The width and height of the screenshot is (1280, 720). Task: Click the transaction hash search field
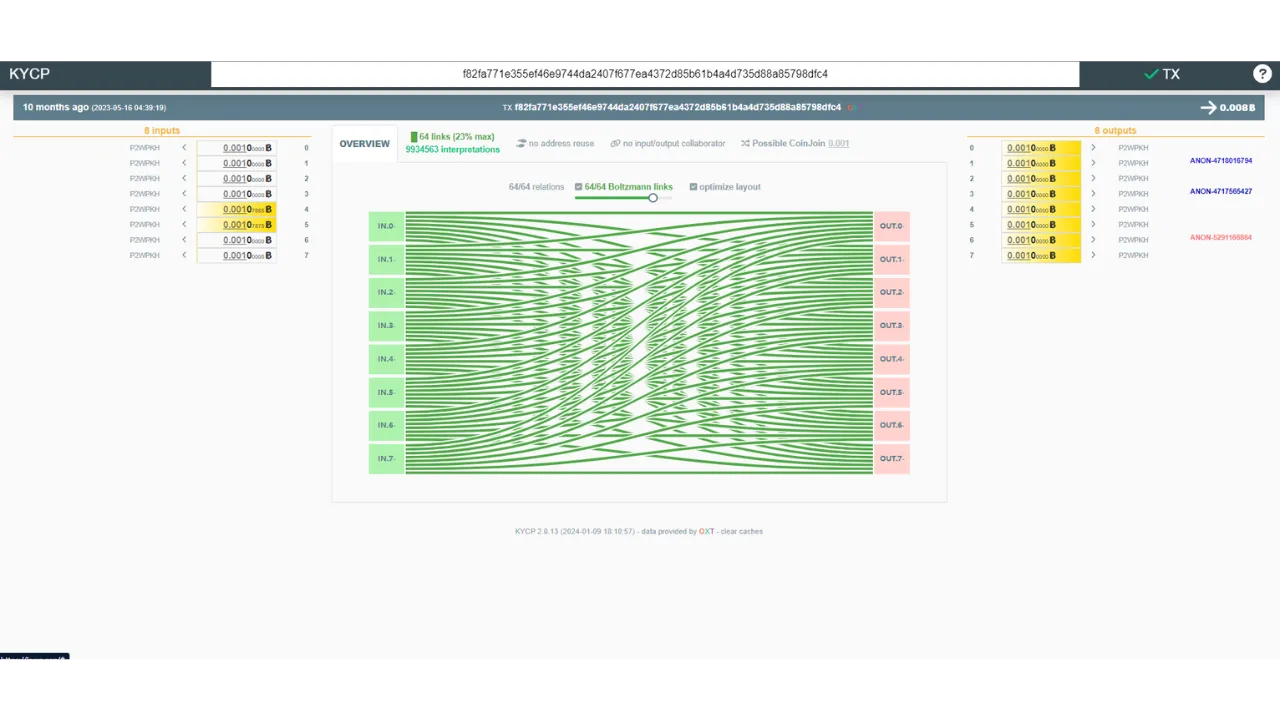pyautogui.click(x=645, y=74)
